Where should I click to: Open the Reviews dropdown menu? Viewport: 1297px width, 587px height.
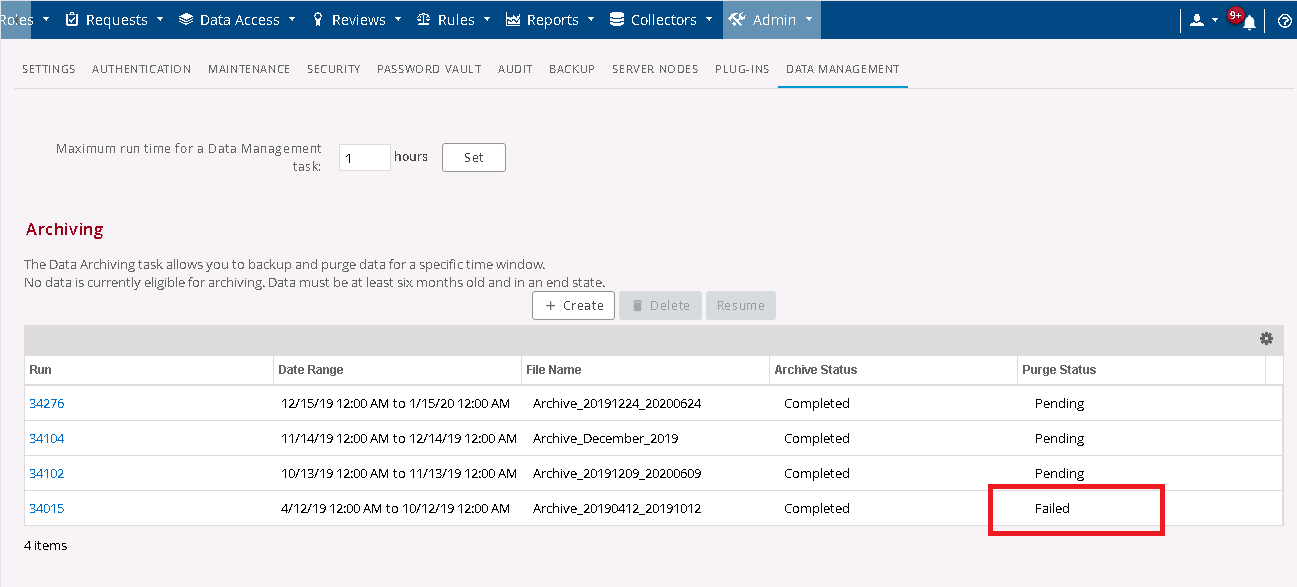pyautogui.click(x=357, y=20)
